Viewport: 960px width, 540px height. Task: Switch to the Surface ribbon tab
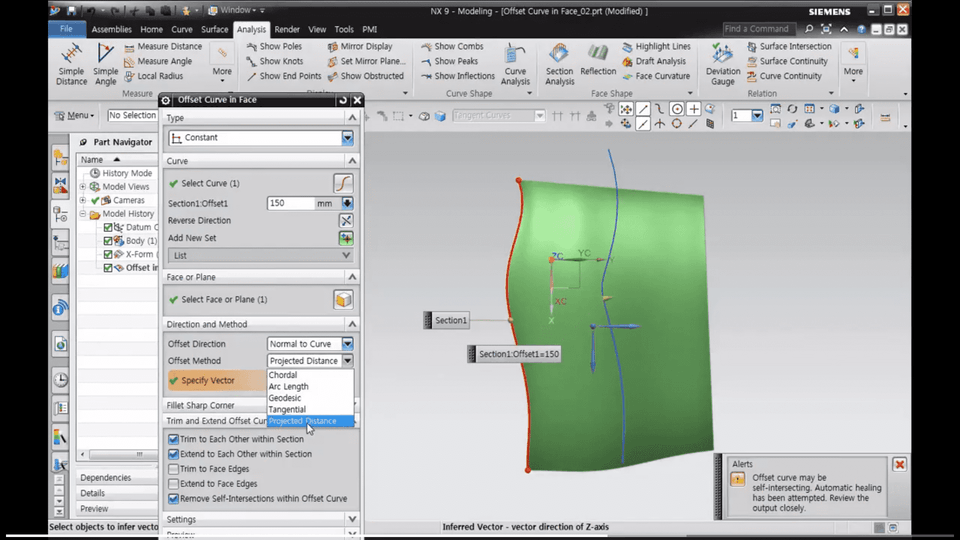214,29
